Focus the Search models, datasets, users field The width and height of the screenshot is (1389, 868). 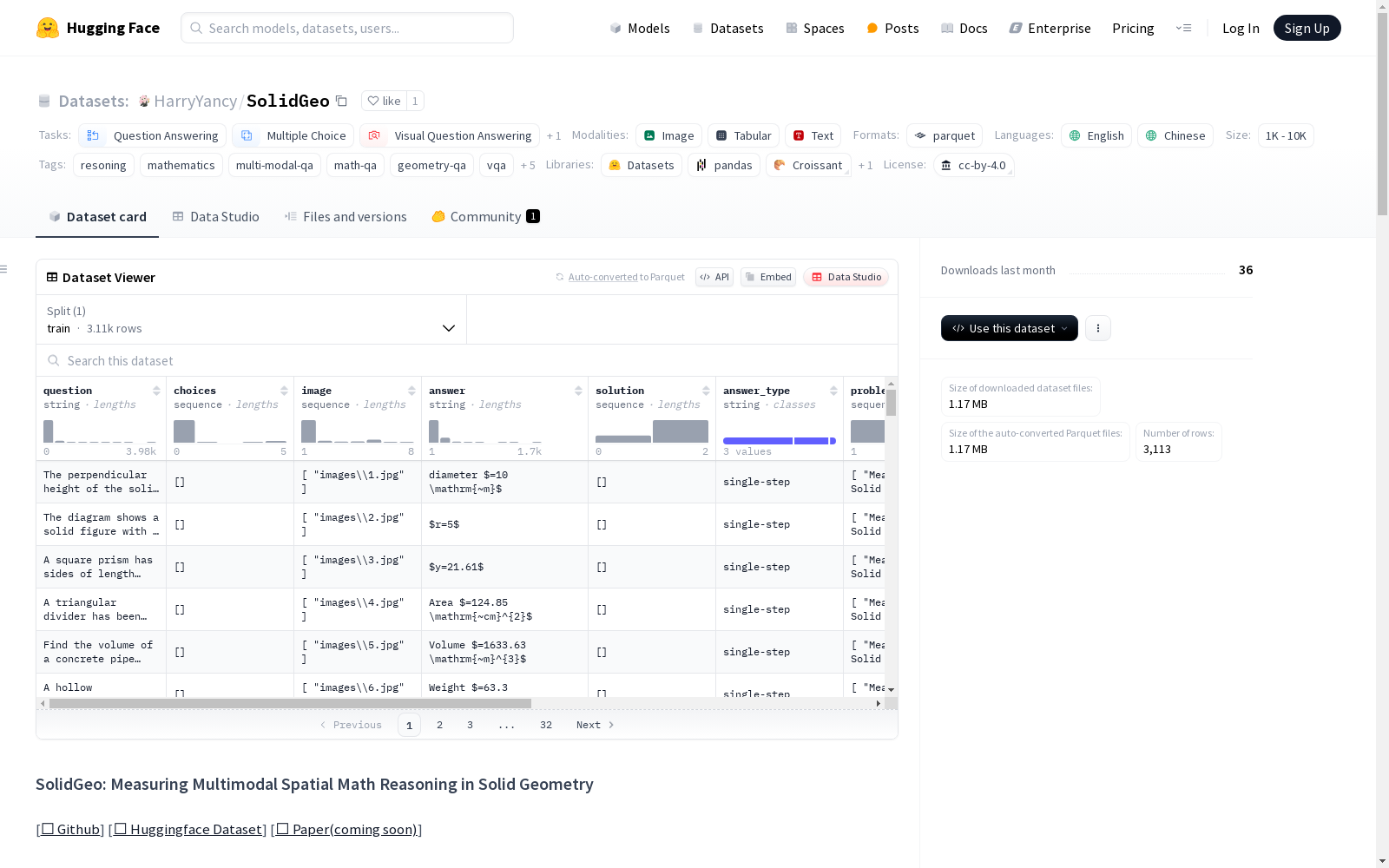(347, 28)
